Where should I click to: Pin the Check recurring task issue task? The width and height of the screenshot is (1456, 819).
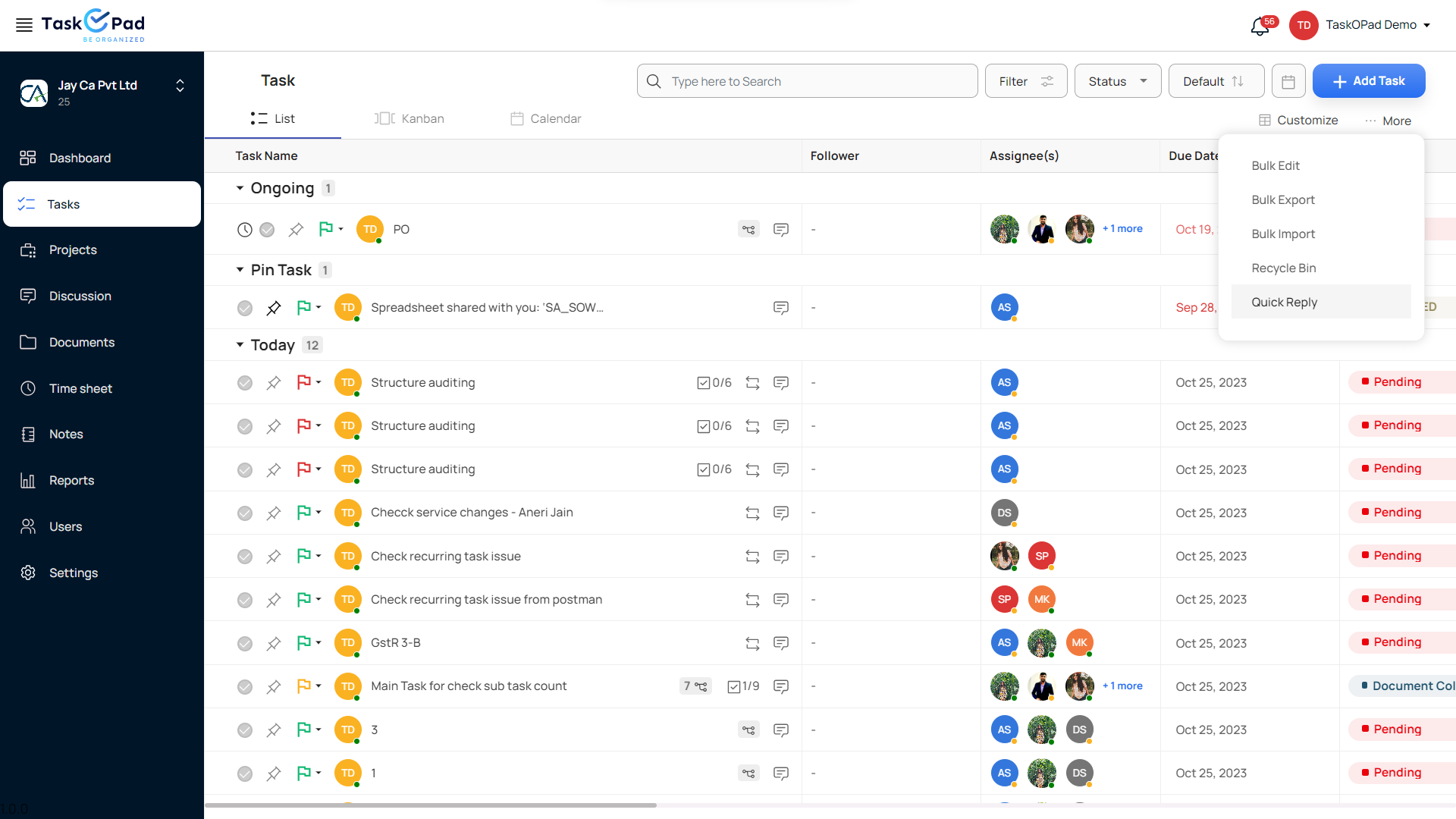click(274, 557)
